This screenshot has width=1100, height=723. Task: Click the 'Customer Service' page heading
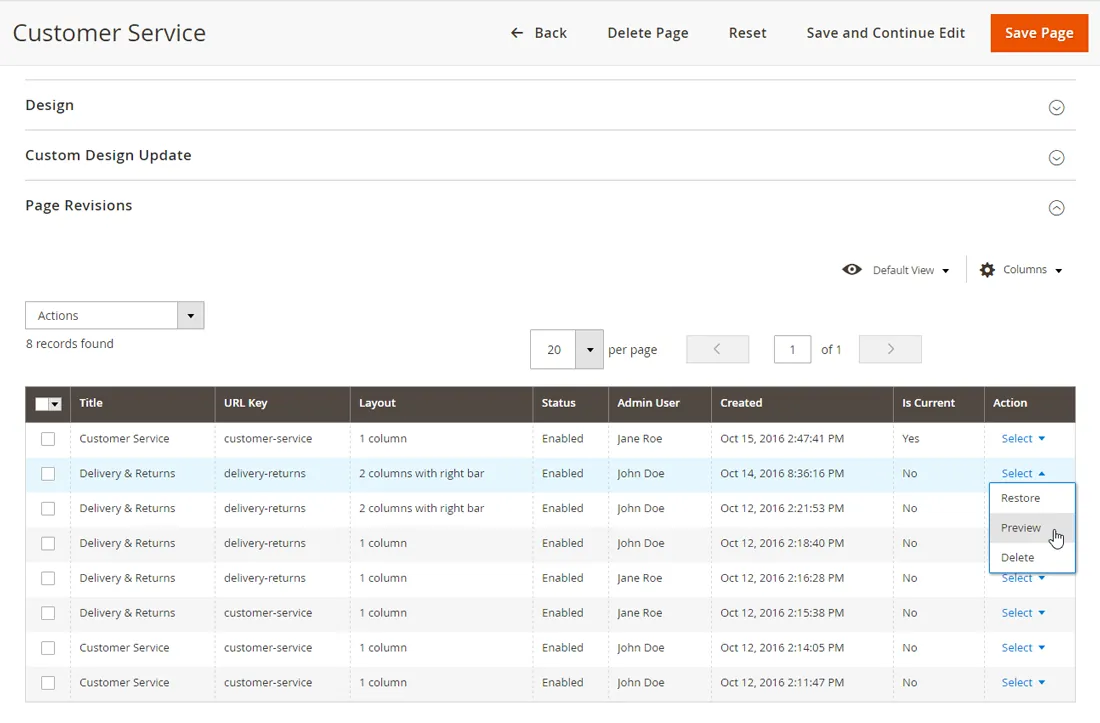click(x=109, y=33)
